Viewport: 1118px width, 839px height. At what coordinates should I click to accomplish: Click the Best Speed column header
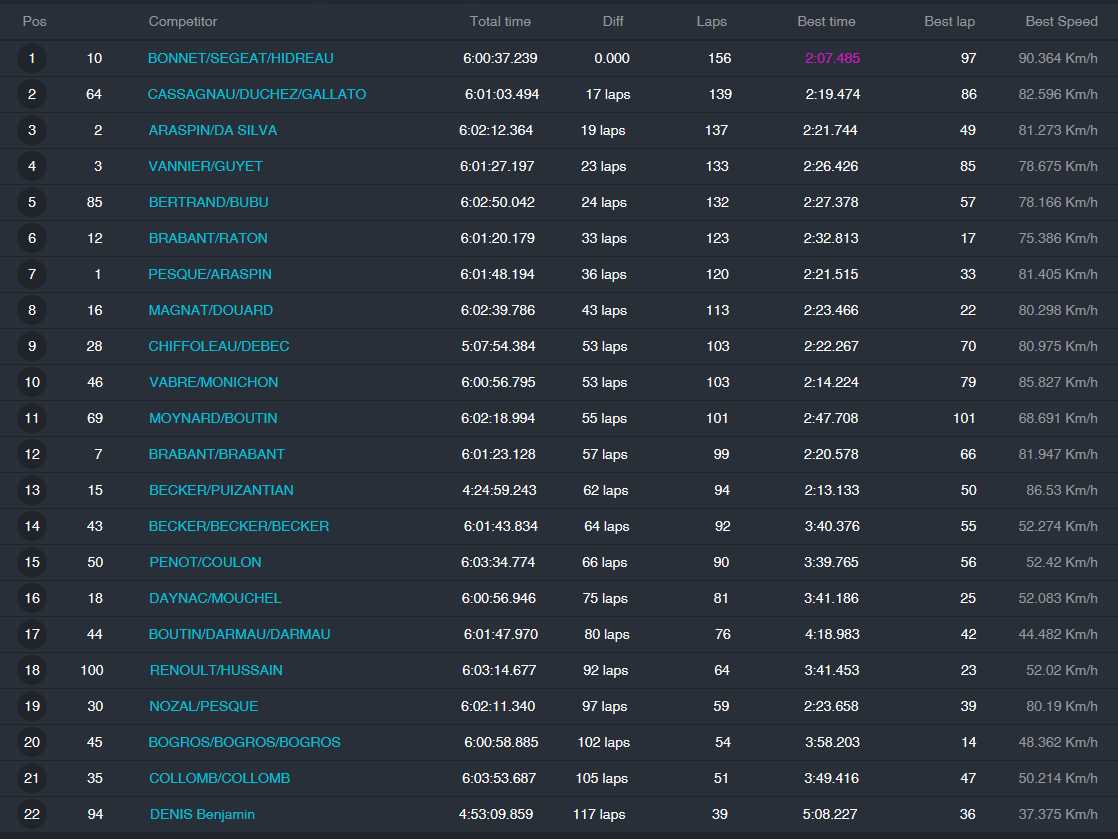tap(1061, 21)
